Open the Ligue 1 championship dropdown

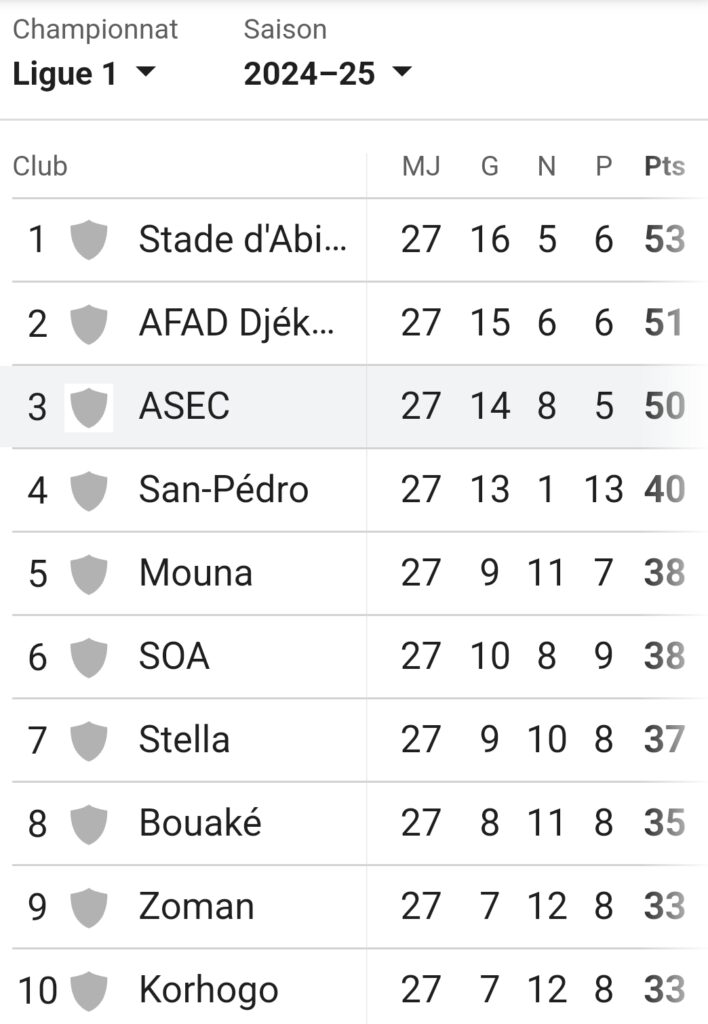tap(84, 73)
